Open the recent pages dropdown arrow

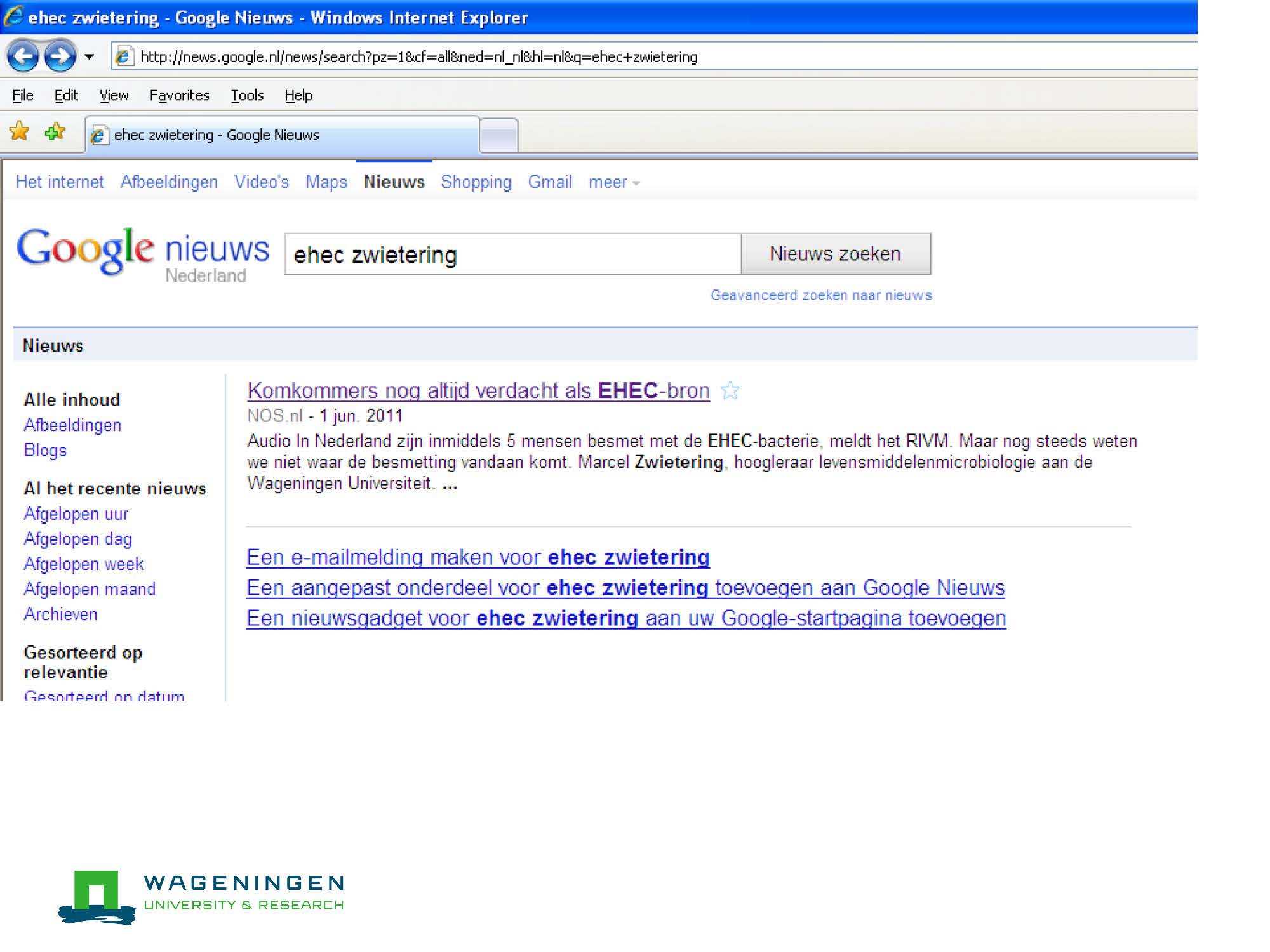tap(90, 57)
